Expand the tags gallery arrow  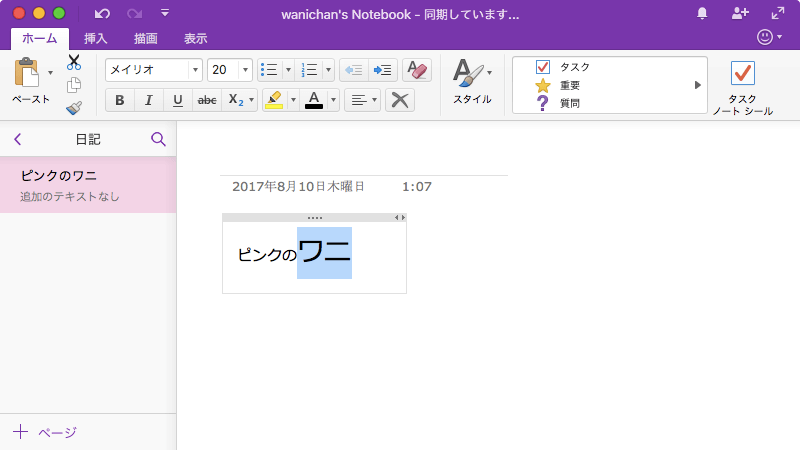click(x=697, y=85)
